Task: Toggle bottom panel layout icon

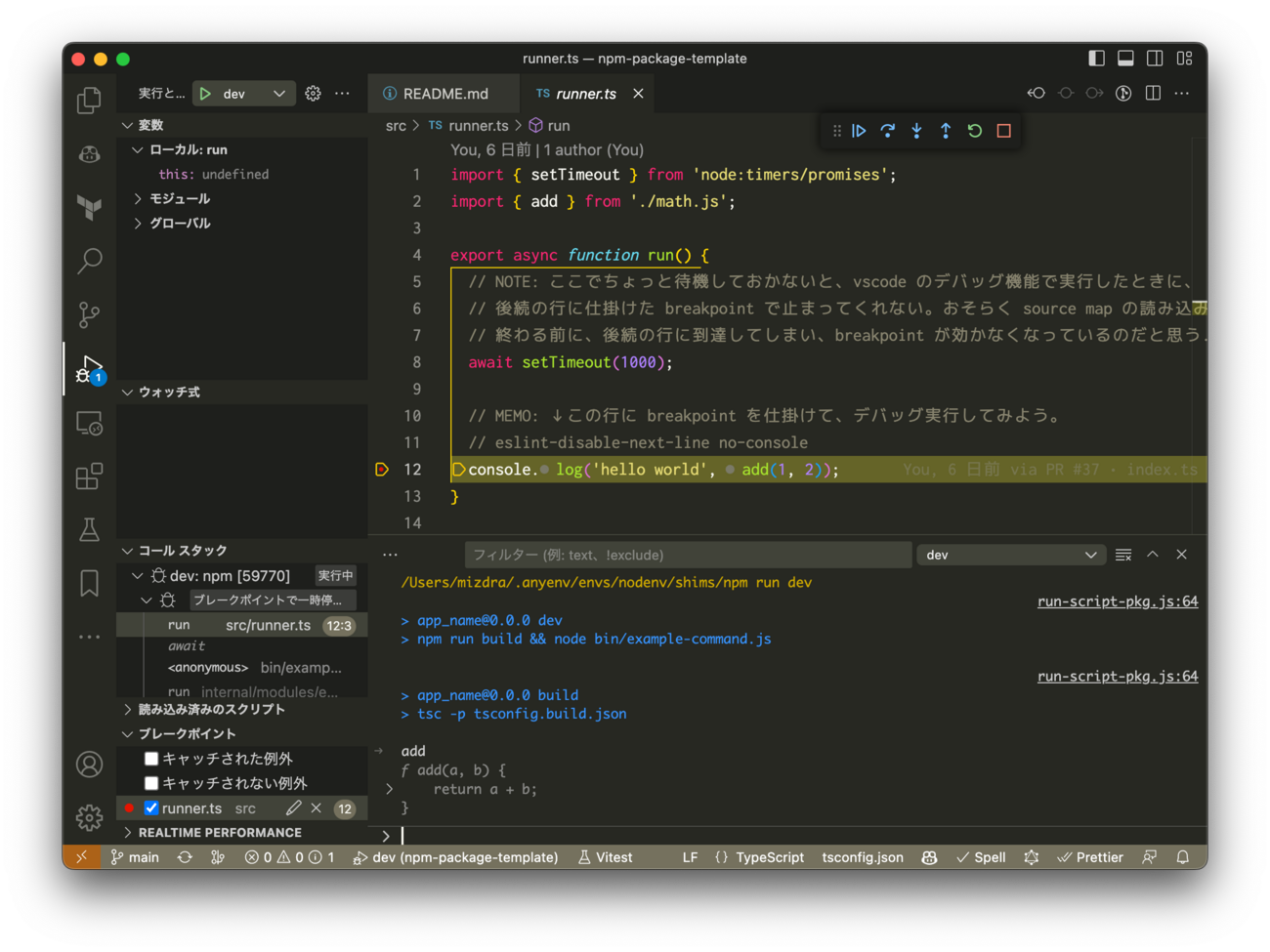Action: (x=1125, y=59)
